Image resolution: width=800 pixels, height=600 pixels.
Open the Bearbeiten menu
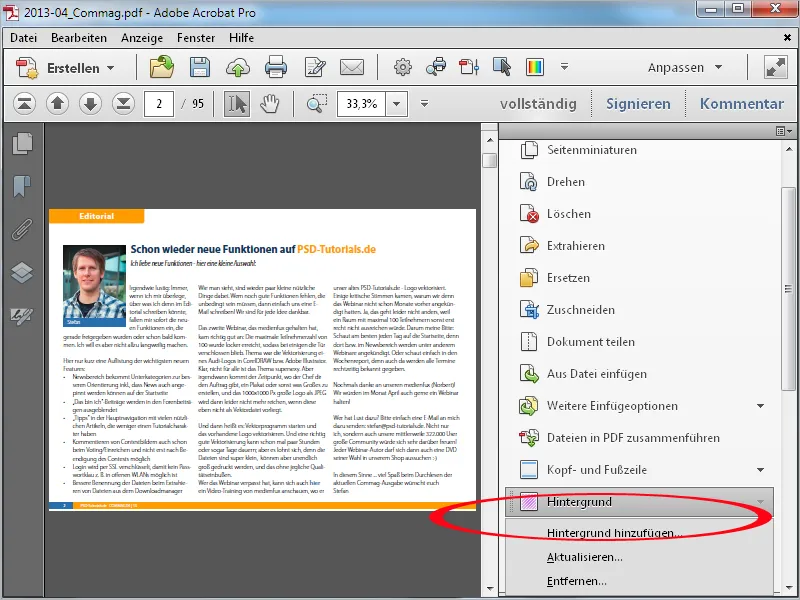[x=79, y=38]
